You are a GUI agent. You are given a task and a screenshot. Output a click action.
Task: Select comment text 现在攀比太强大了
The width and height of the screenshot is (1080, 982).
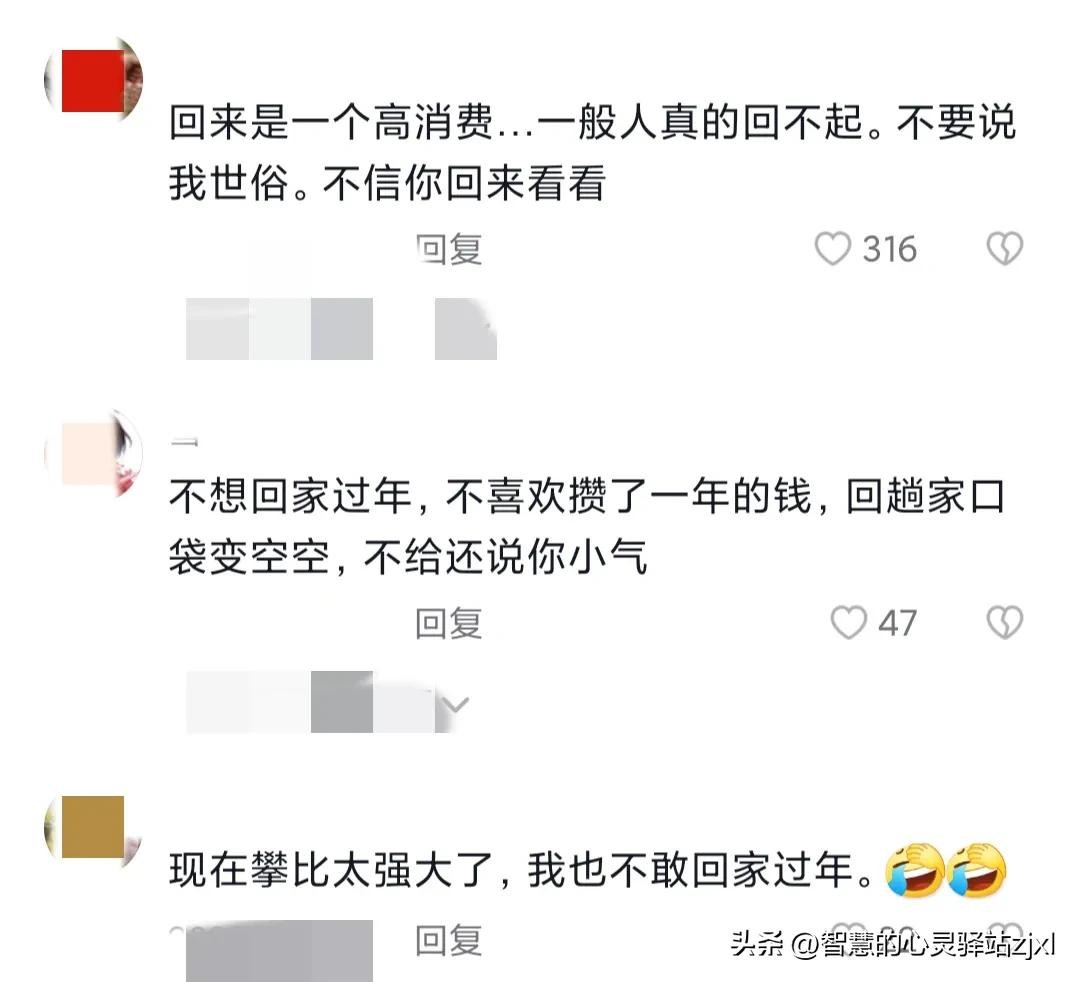pos(331,869)
